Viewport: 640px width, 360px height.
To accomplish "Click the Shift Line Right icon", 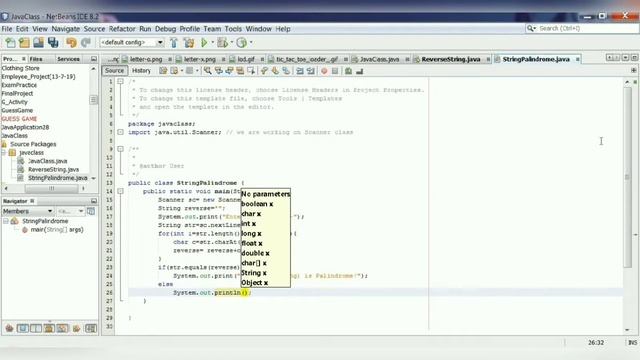I will click(x=311, y=71).
